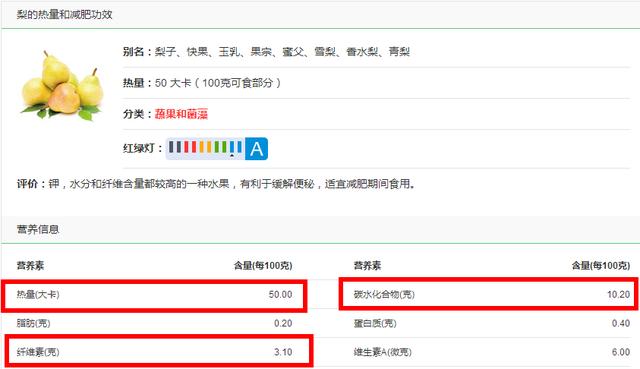
Task: Click the 评价 description paragraph
Action: tap(216, 184)
